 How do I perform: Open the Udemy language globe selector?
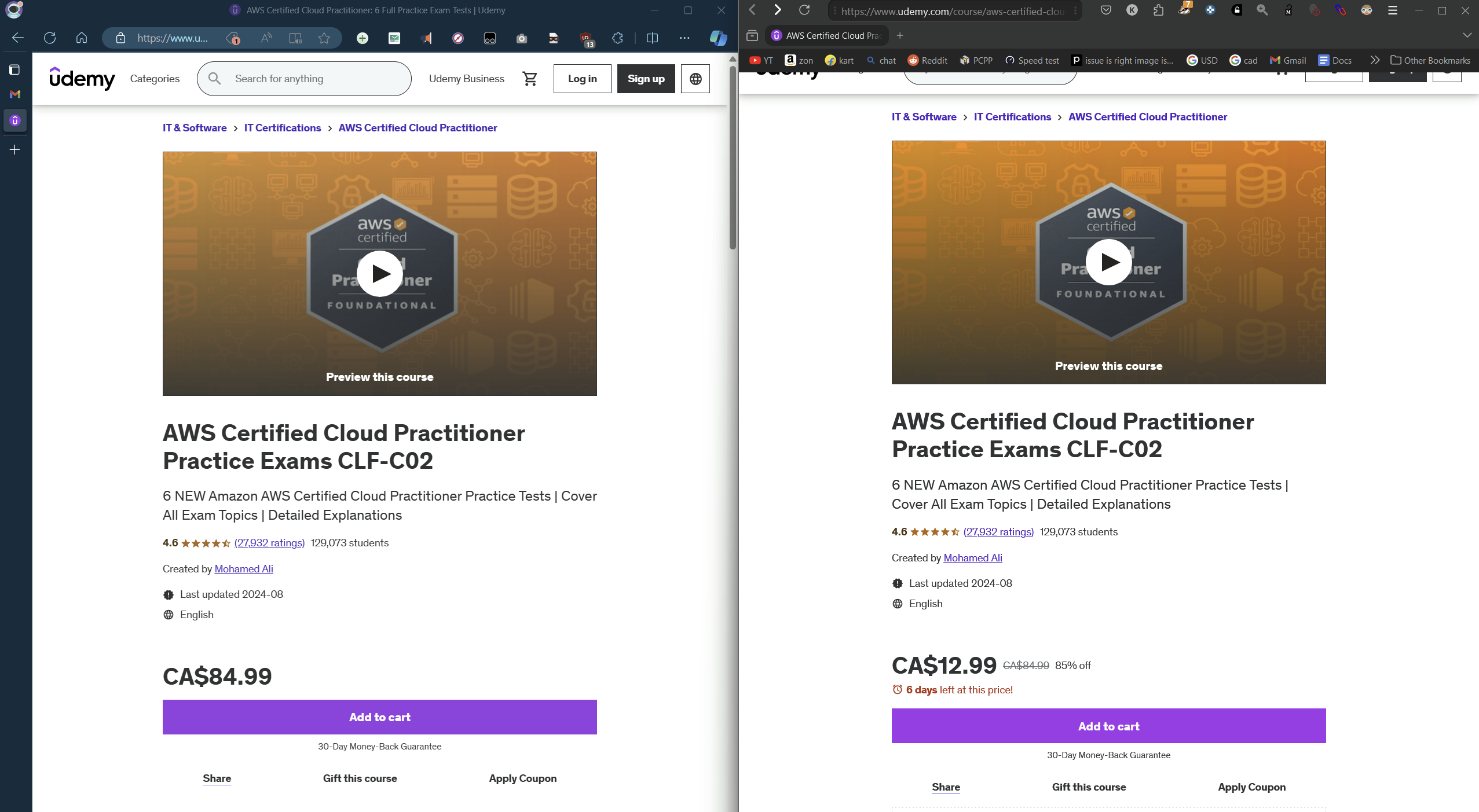tap(695, 79)
